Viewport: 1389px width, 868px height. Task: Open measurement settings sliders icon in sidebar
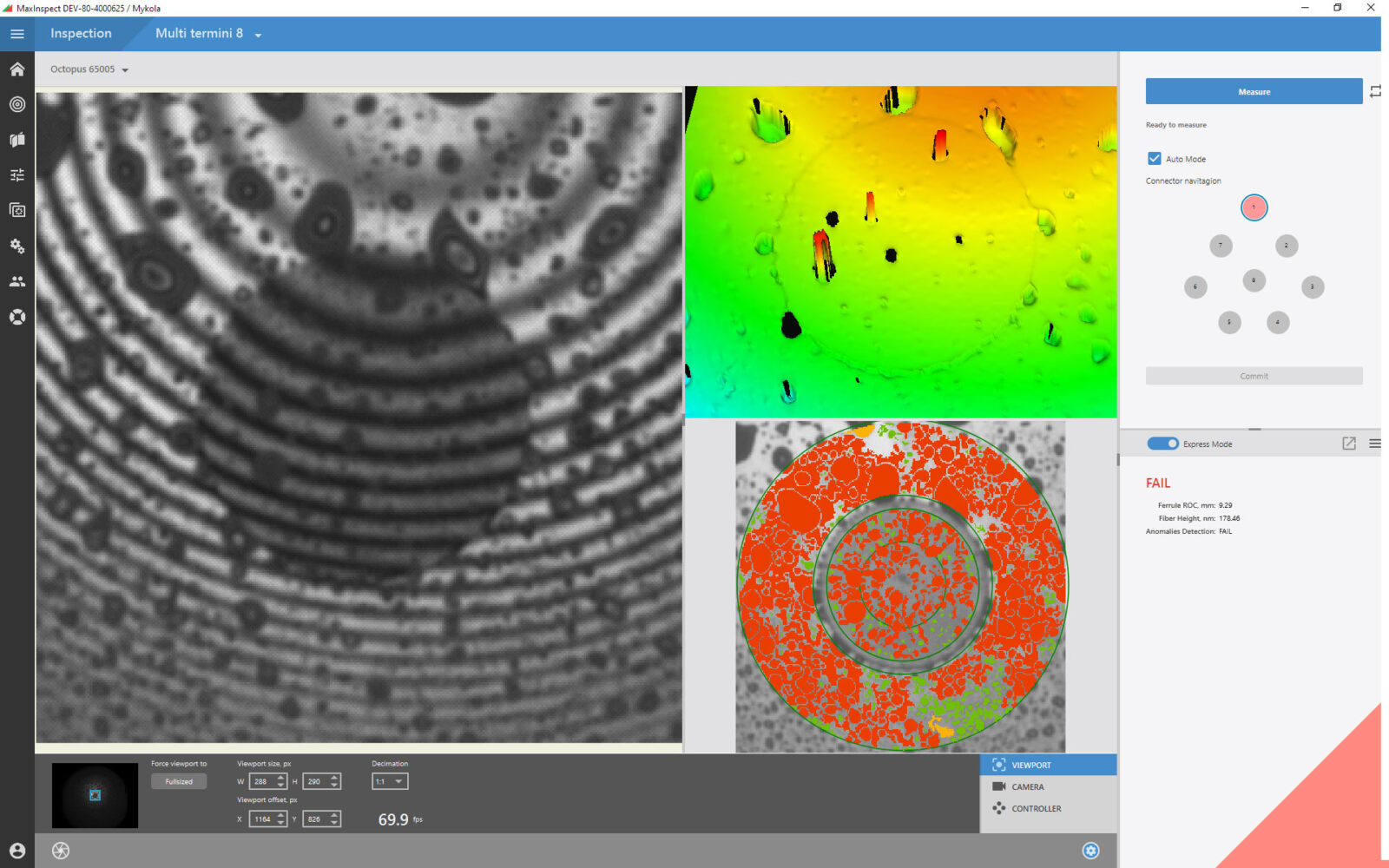[x=17, y=174]
